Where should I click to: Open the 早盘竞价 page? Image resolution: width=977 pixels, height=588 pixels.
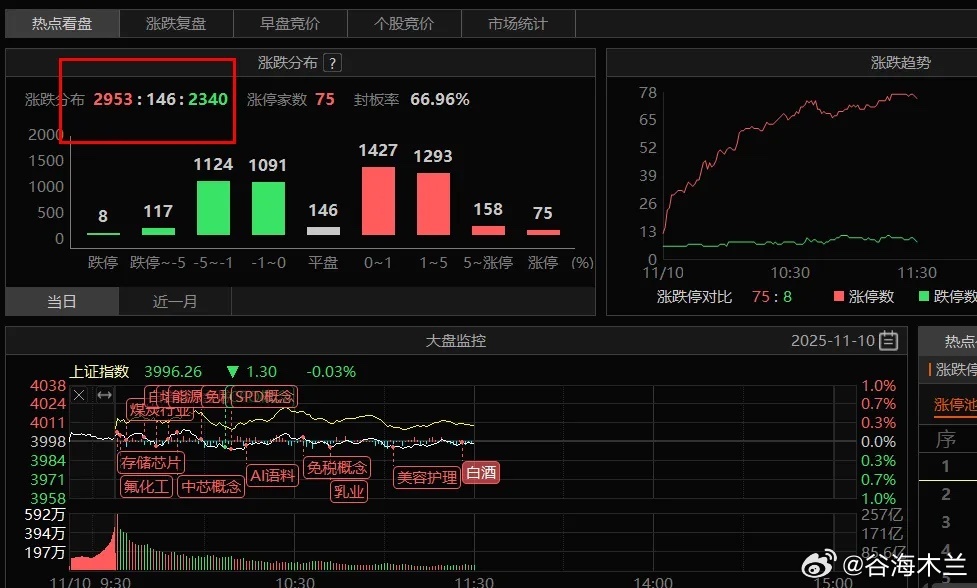[289, 22]
